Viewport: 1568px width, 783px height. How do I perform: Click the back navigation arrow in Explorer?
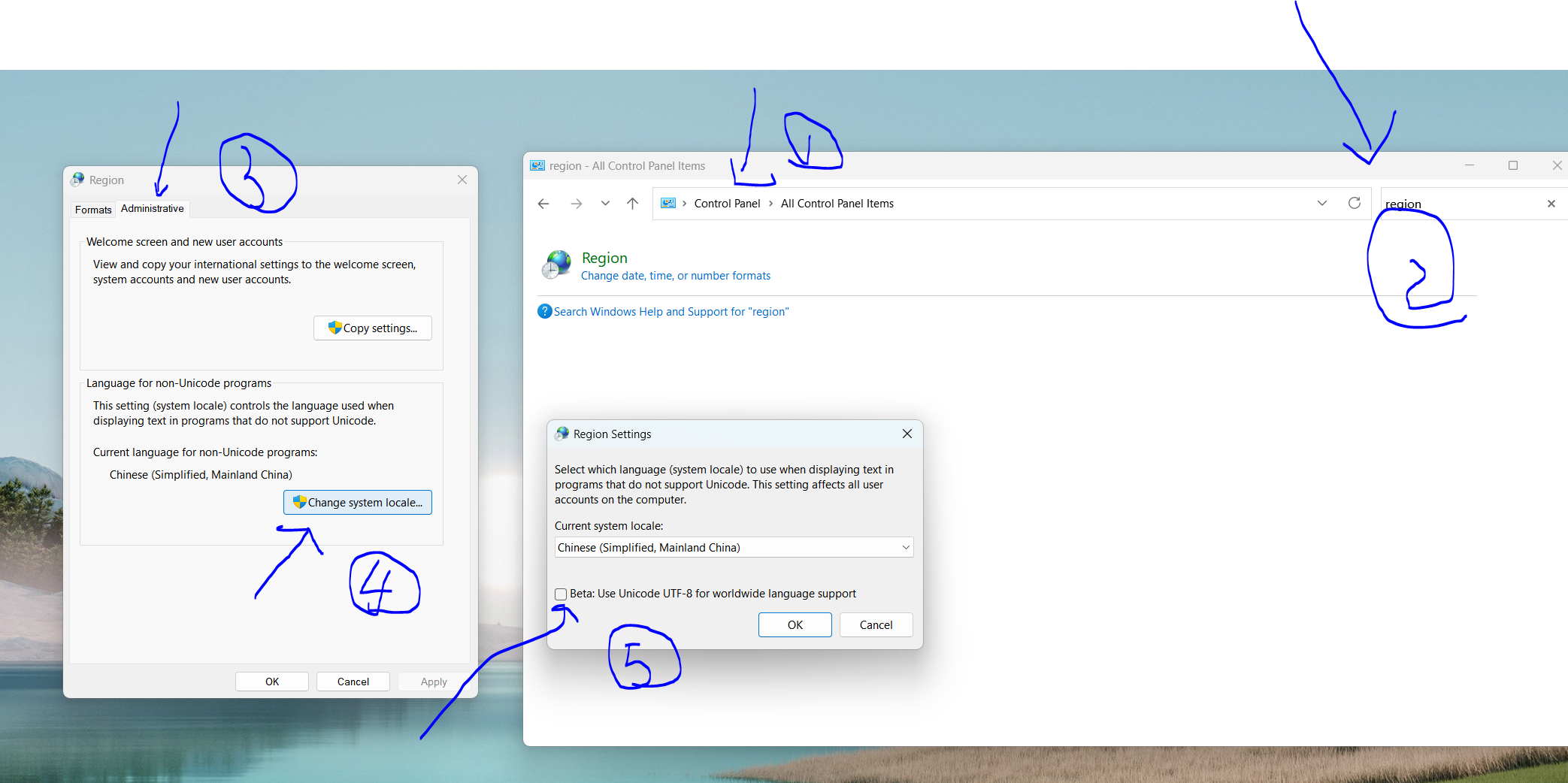coord(543,203)
